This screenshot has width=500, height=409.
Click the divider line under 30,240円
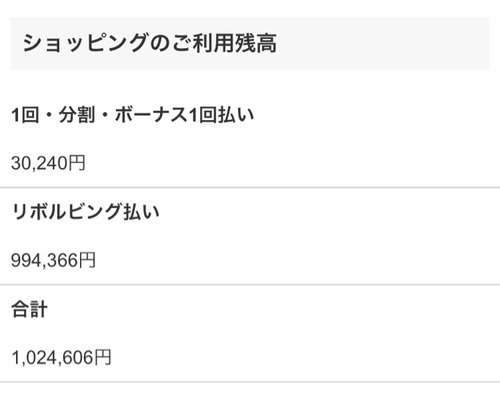click(250, 188)
